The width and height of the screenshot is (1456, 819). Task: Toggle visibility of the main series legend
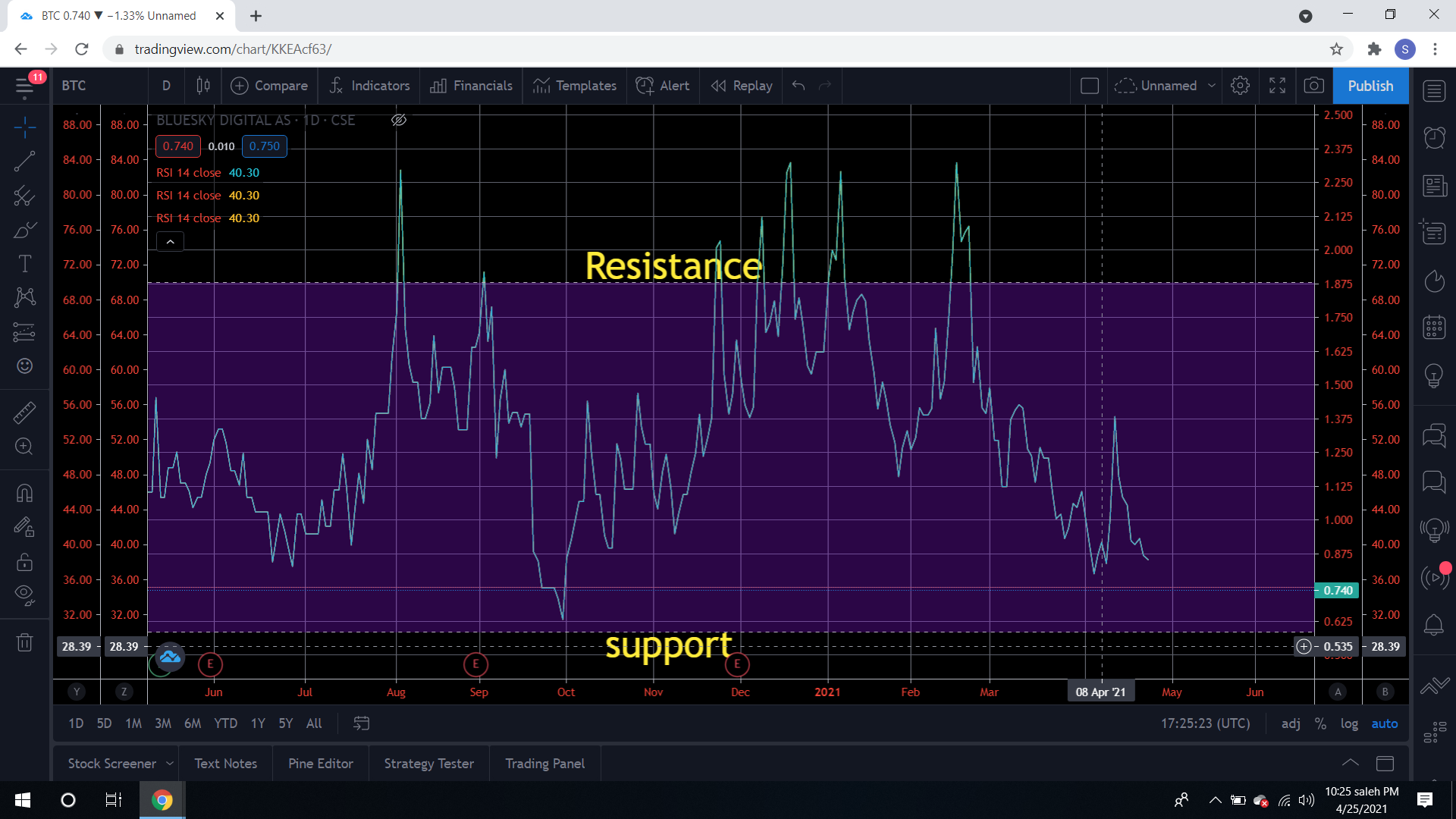click(x=399, y=120)
